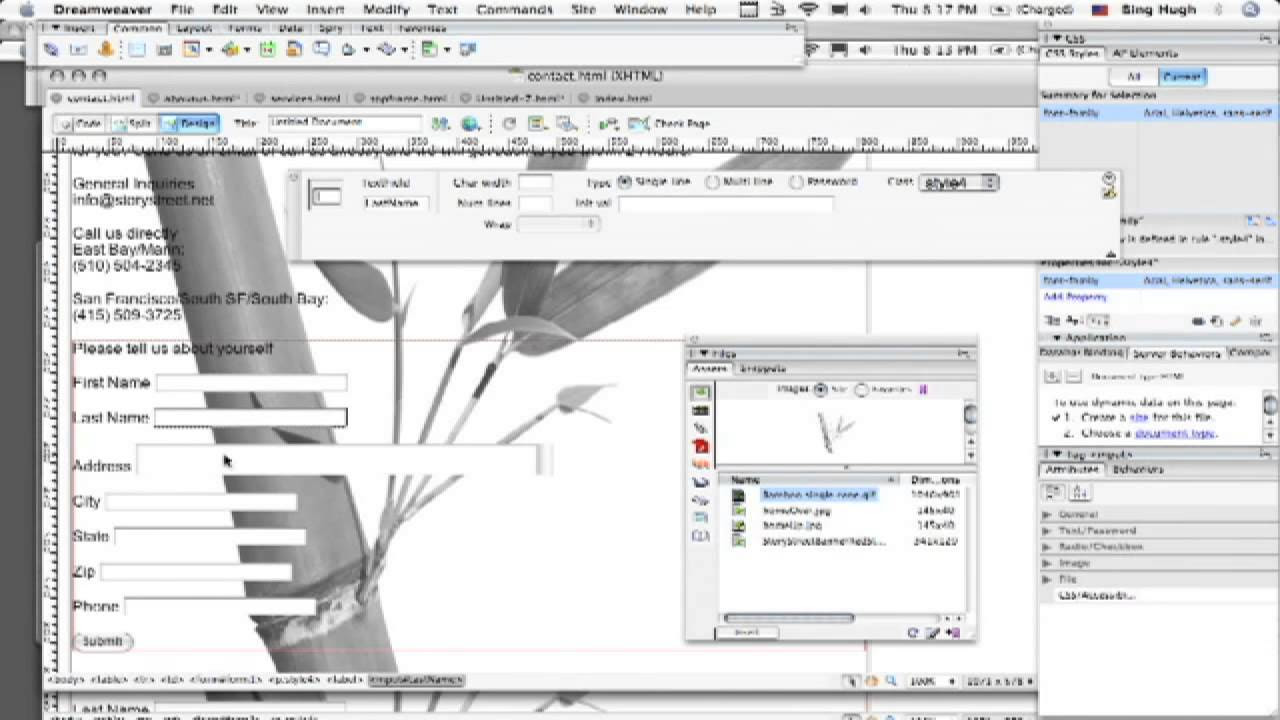1280x720 pixels.
Task: Switch to the Behaviors tab in Tag Inspector
Action: click(1138, 469)
